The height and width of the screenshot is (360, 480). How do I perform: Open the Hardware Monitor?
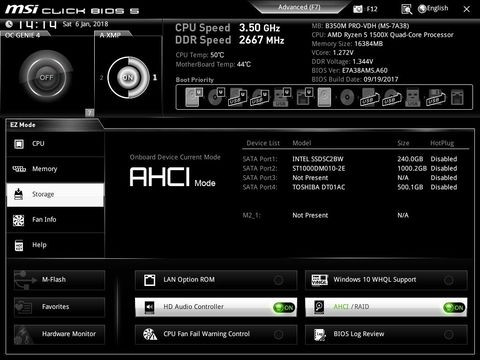[x=59, y=334]
